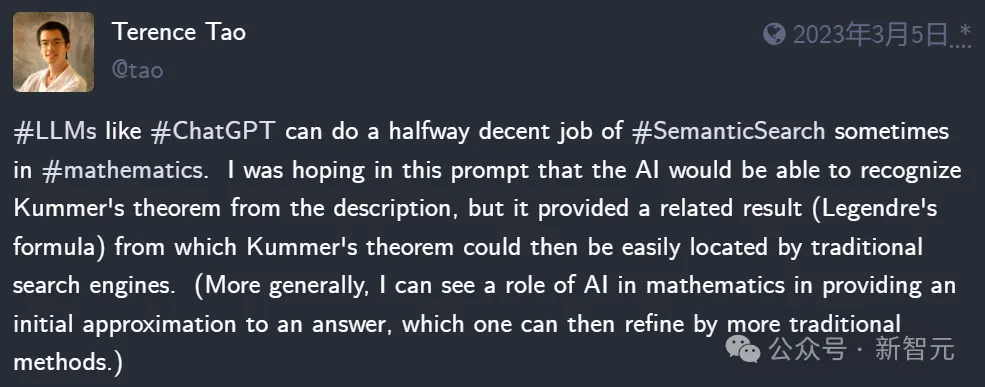Click the 新智元 watermark text
This screenshot has width=985, height=387.
tap(915, 349)
